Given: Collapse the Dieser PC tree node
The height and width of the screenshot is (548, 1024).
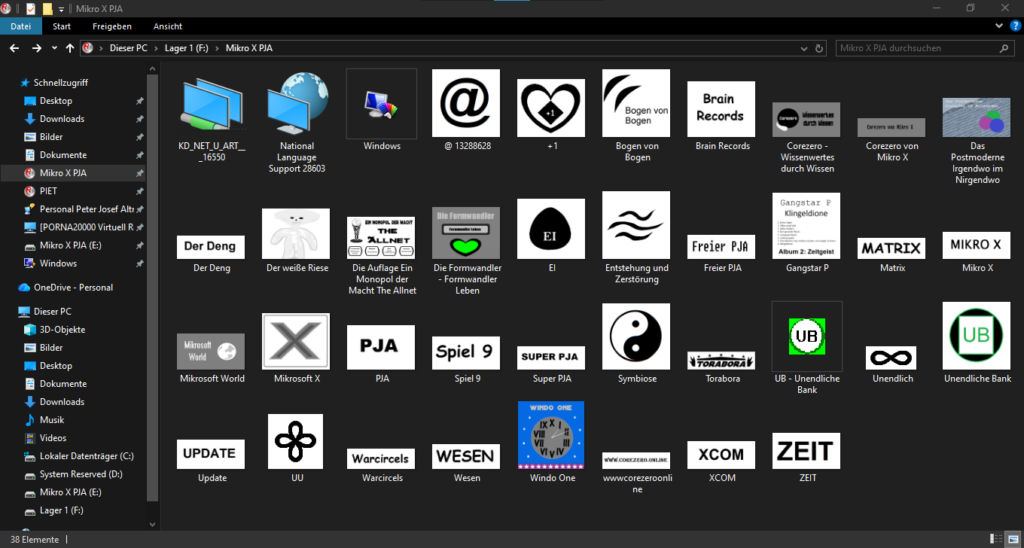Looking at the screenshot, I should (10, 311).
